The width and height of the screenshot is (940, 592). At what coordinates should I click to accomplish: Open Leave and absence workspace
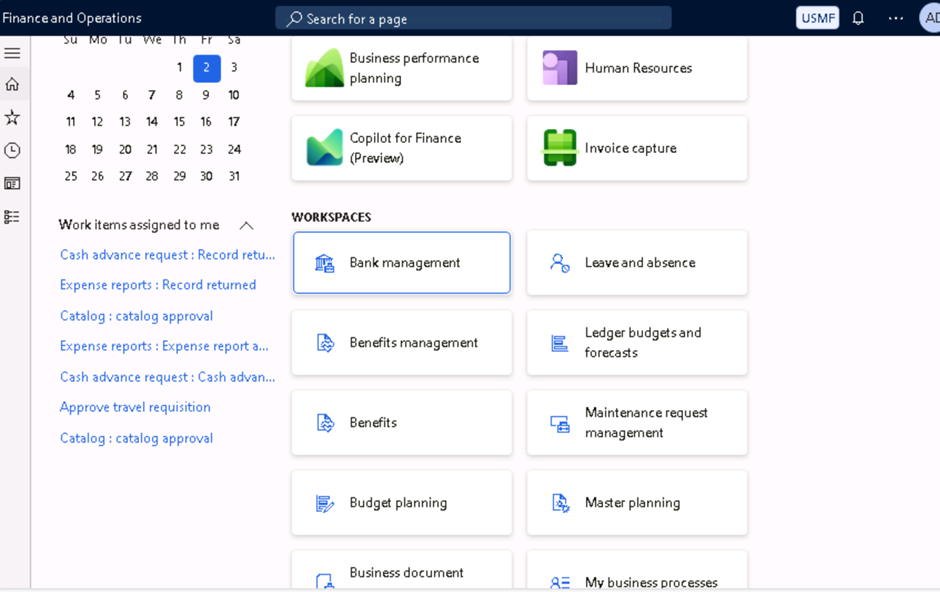point(637,262)
